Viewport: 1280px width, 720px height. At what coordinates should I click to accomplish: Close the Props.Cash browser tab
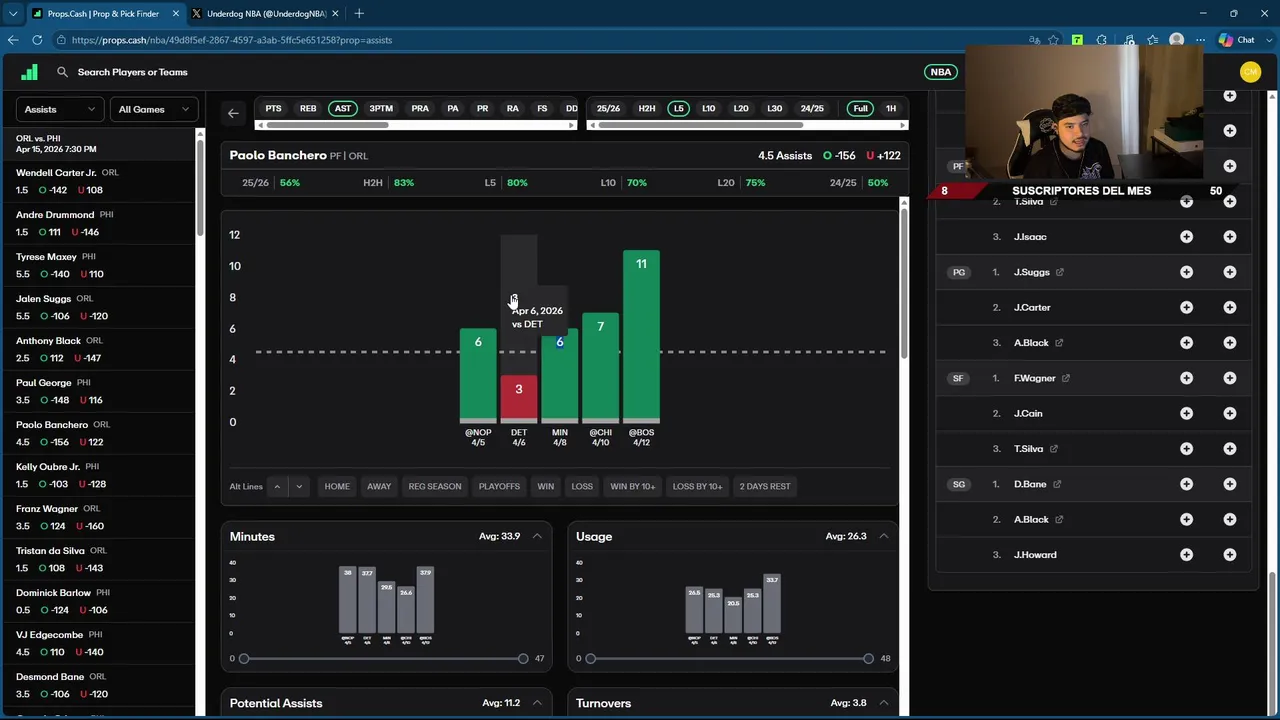(176, 13)
